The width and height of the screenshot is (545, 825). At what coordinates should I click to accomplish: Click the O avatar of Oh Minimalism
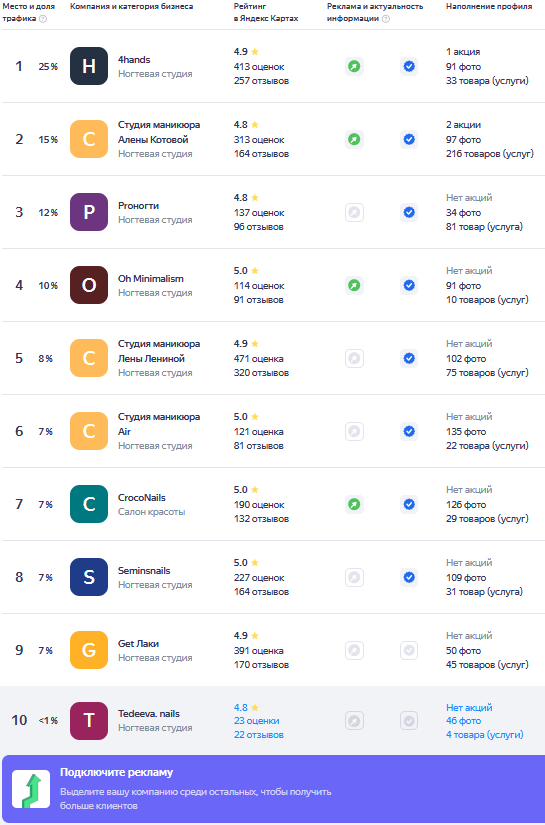tap(89, 285)
